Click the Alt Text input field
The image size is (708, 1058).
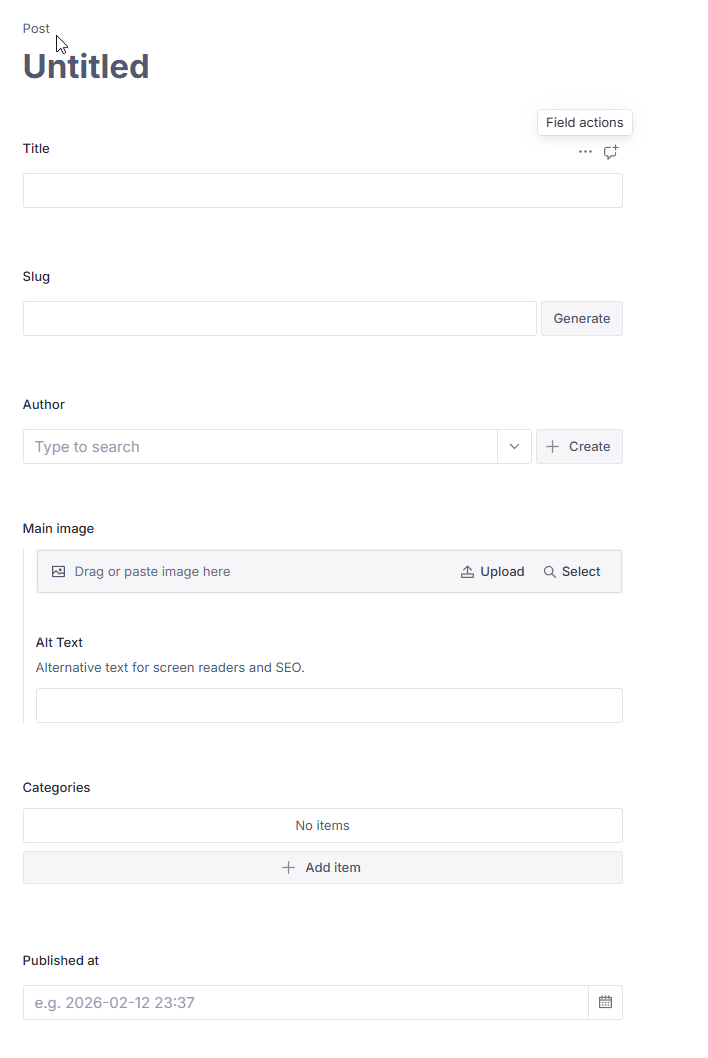329,706
